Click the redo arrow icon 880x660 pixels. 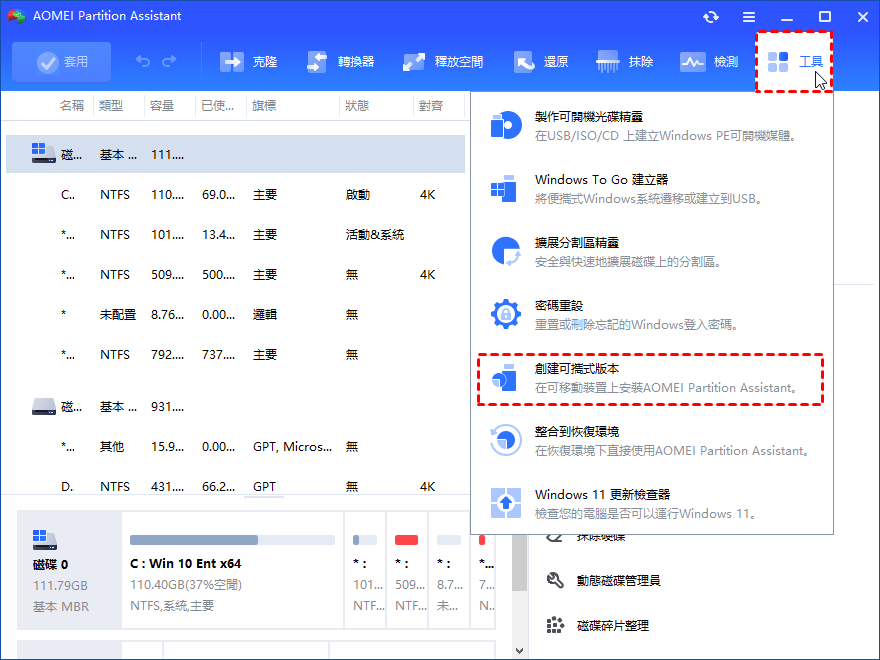169,61
